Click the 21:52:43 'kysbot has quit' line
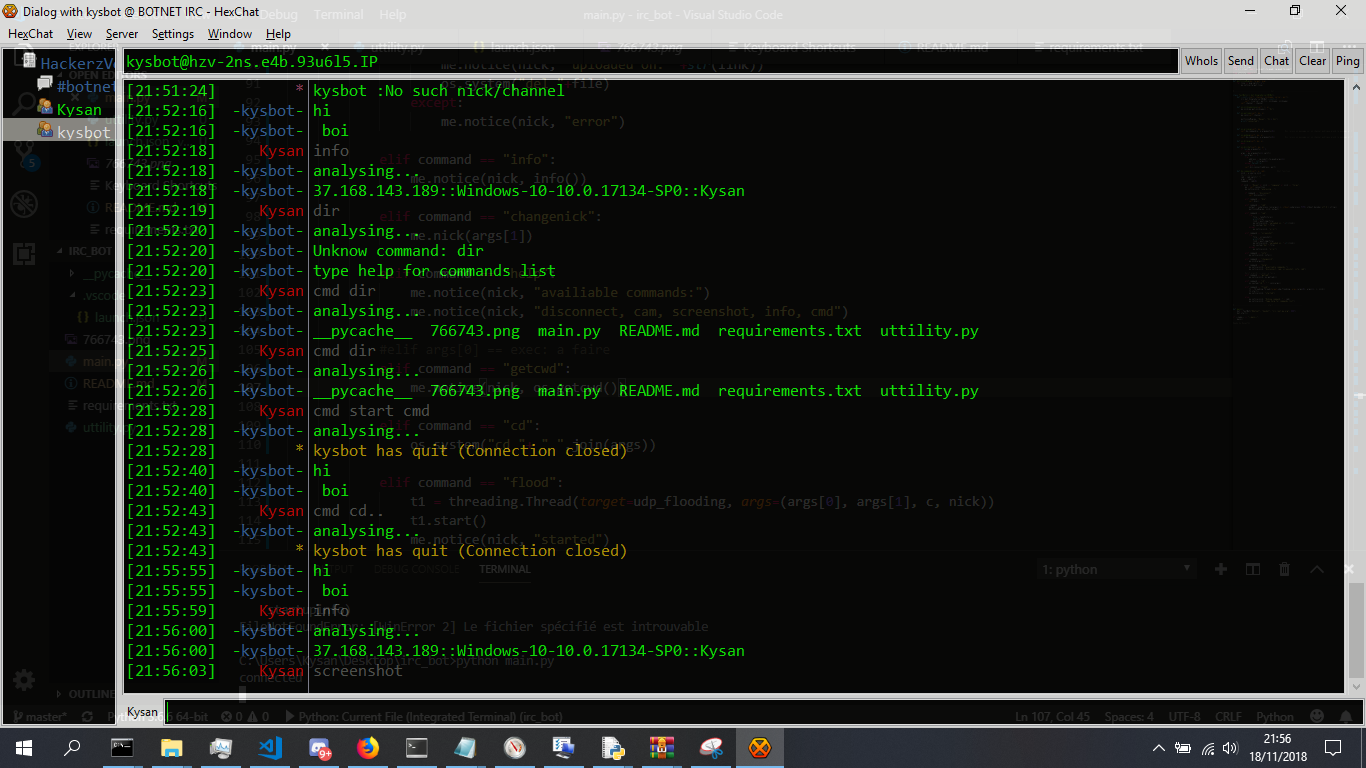The height and width of the screenshot is (768, 1366). [470, 551]
